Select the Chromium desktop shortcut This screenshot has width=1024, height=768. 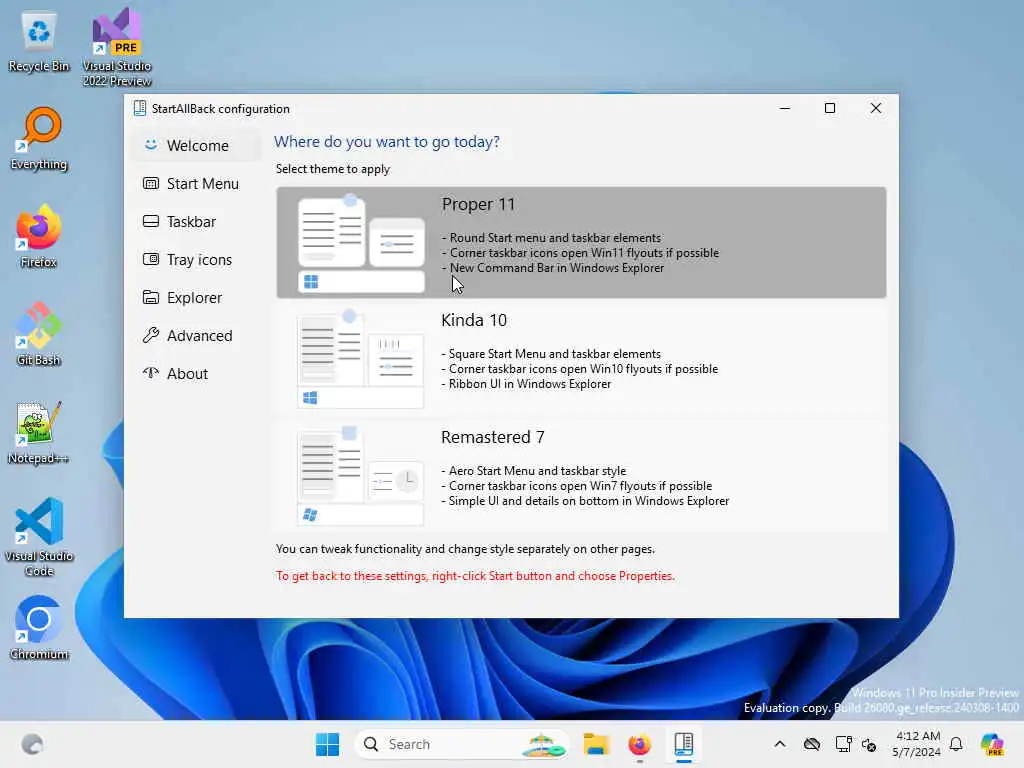pos(39,628)
